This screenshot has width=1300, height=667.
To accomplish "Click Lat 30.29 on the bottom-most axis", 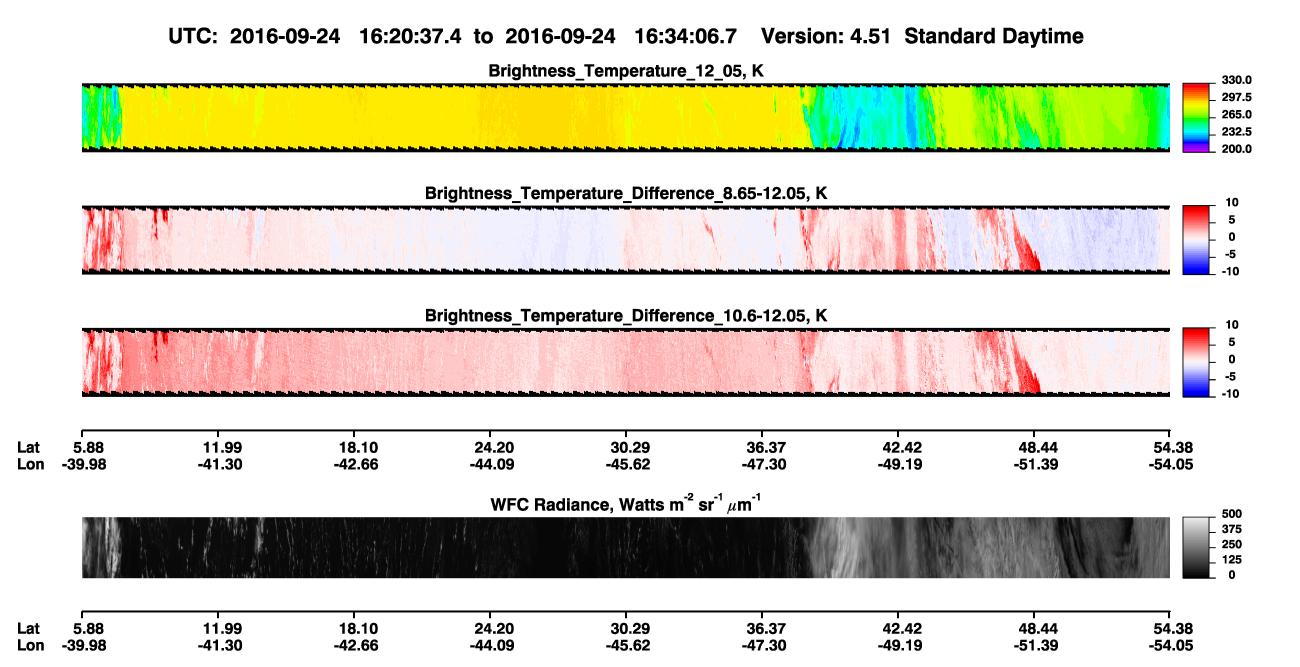I will [625, 628].
